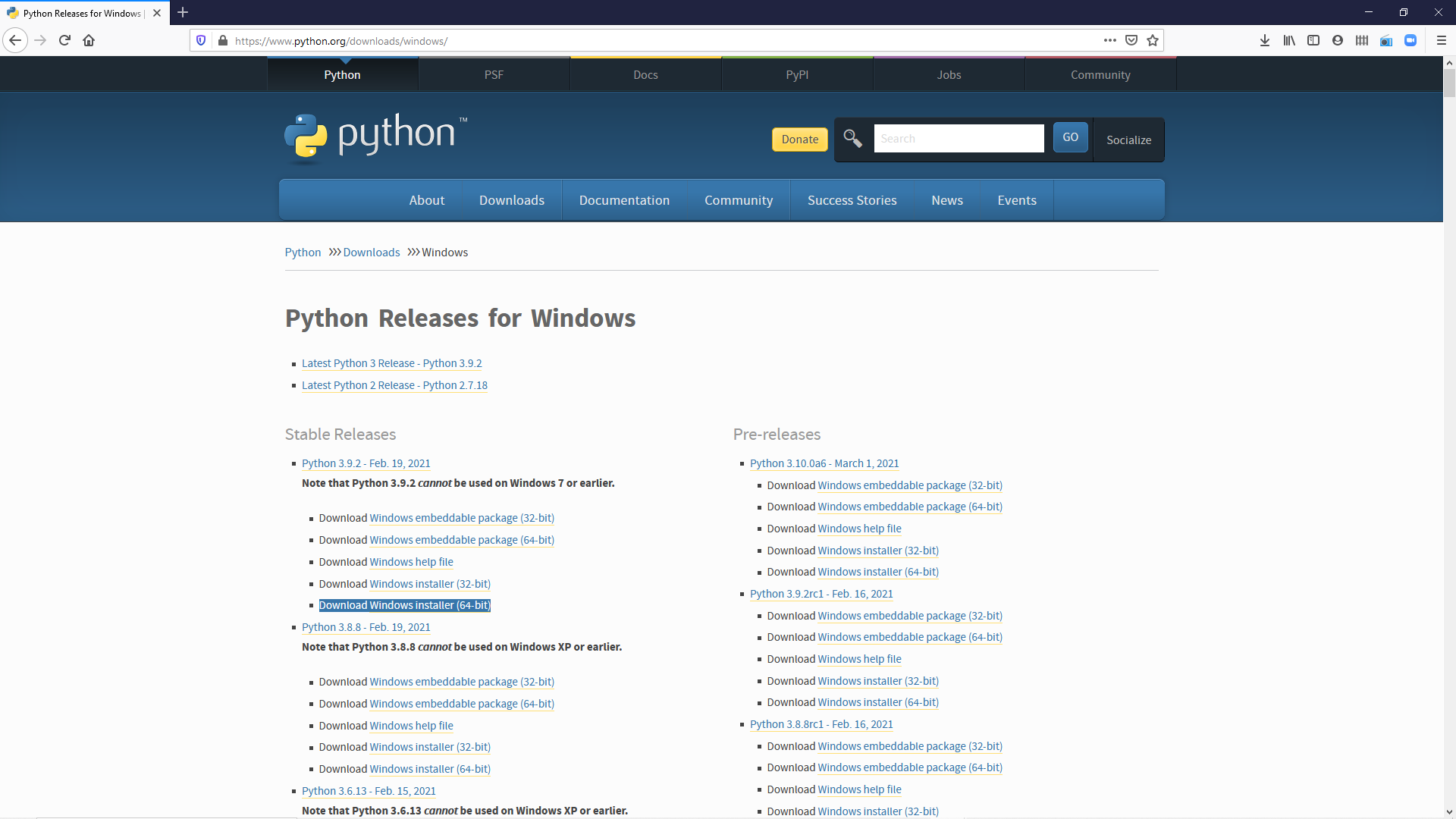This screenshot has height=819, width=1456.
Task: Open the Documentation nav menu
Action: (624, 200)
